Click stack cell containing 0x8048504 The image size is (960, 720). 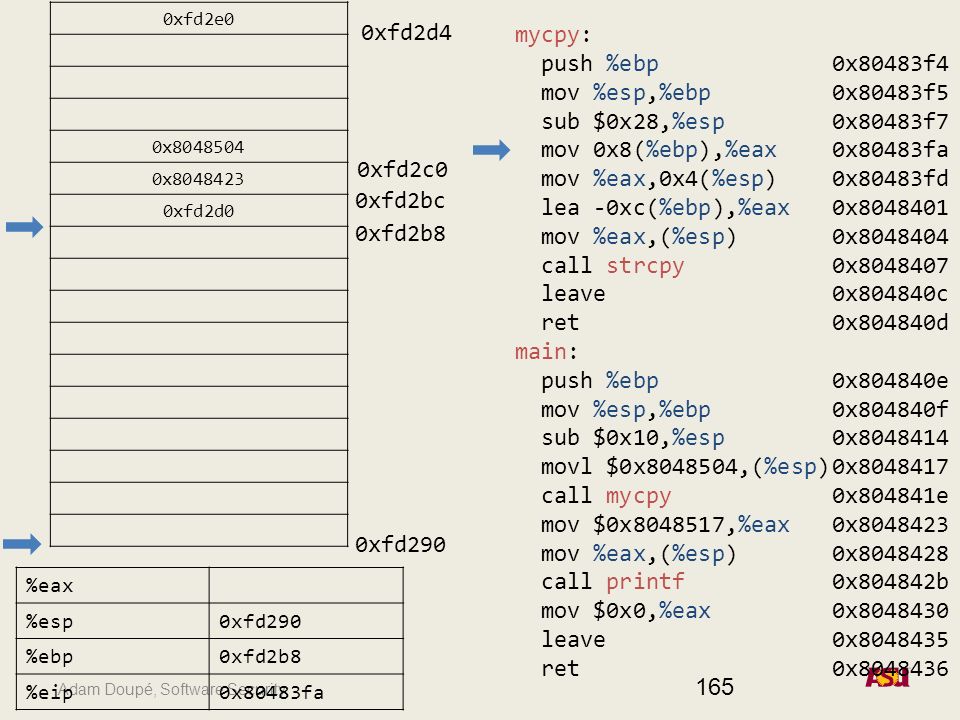tap(199, 146)
